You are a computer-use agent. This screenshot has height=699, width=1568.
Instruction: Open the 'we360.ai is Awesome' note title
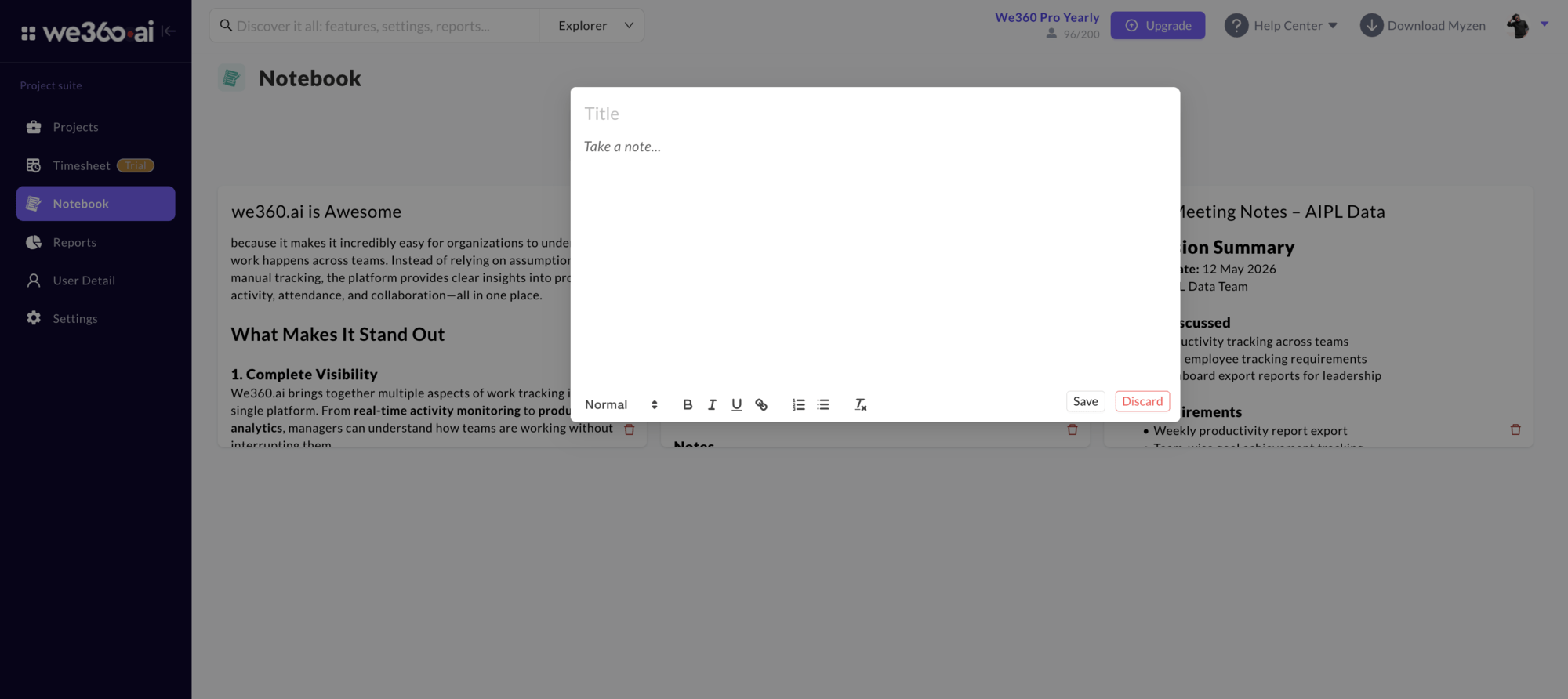tap(316, 212)
